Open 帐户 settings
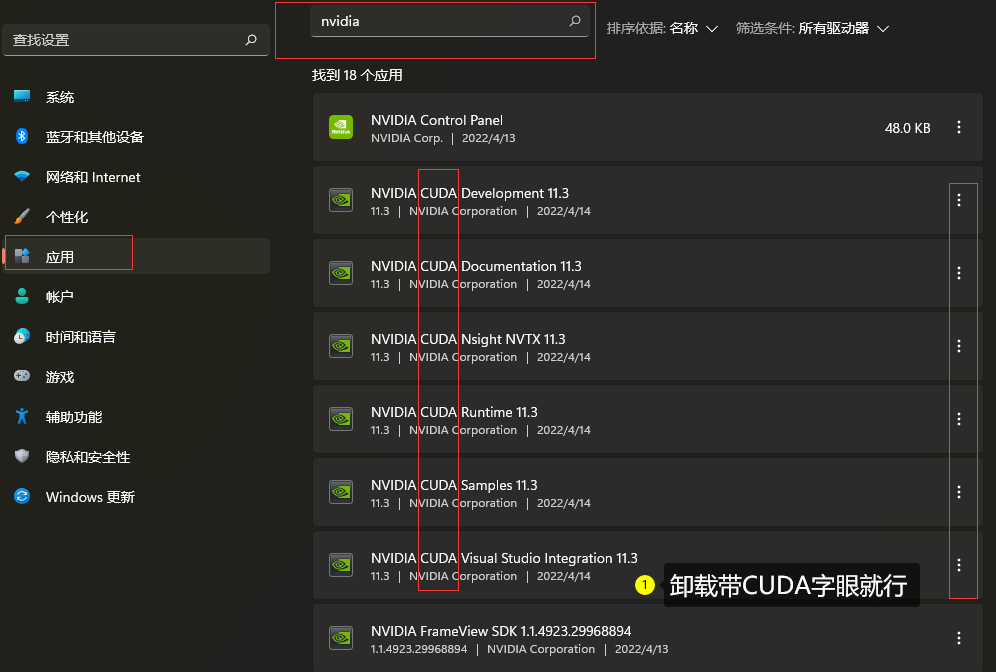 [x=136, y=297]
